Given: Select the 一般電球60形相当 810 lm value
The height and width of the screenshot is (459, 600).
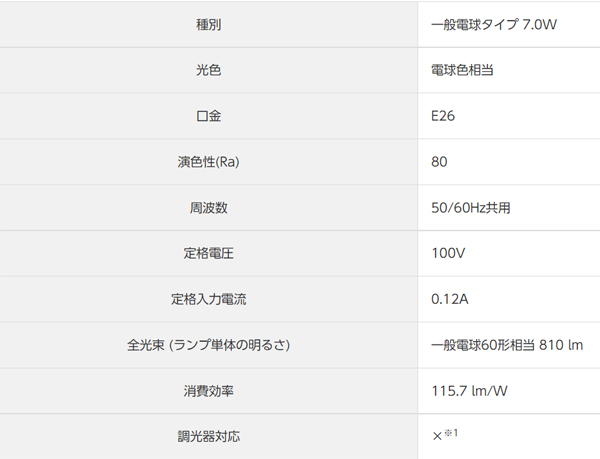Looking at the screenshot, I should pos(507,345).
